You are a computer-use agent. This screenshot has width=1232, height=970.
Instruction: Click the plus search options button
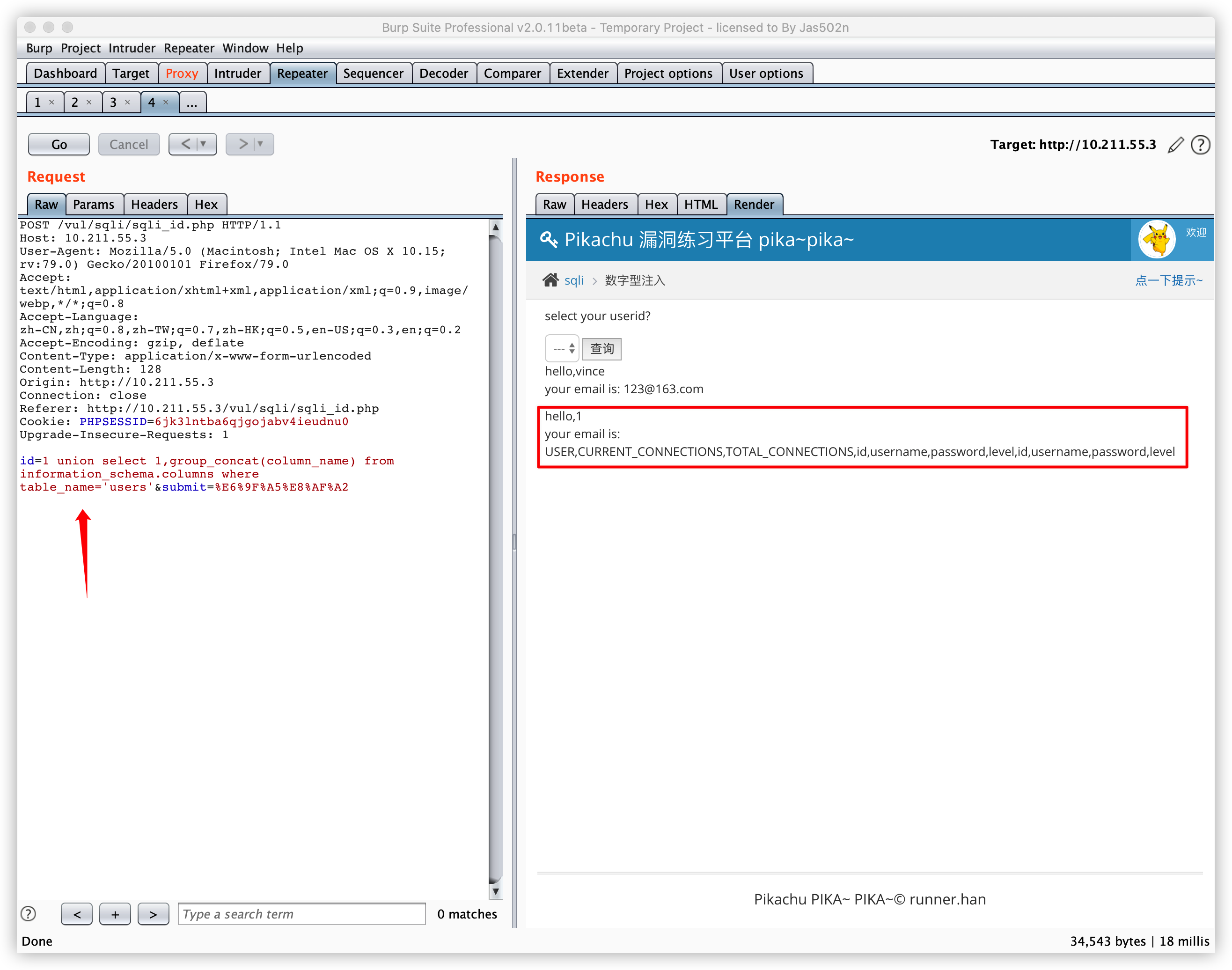pyautogui.click(x=115, y=914)
